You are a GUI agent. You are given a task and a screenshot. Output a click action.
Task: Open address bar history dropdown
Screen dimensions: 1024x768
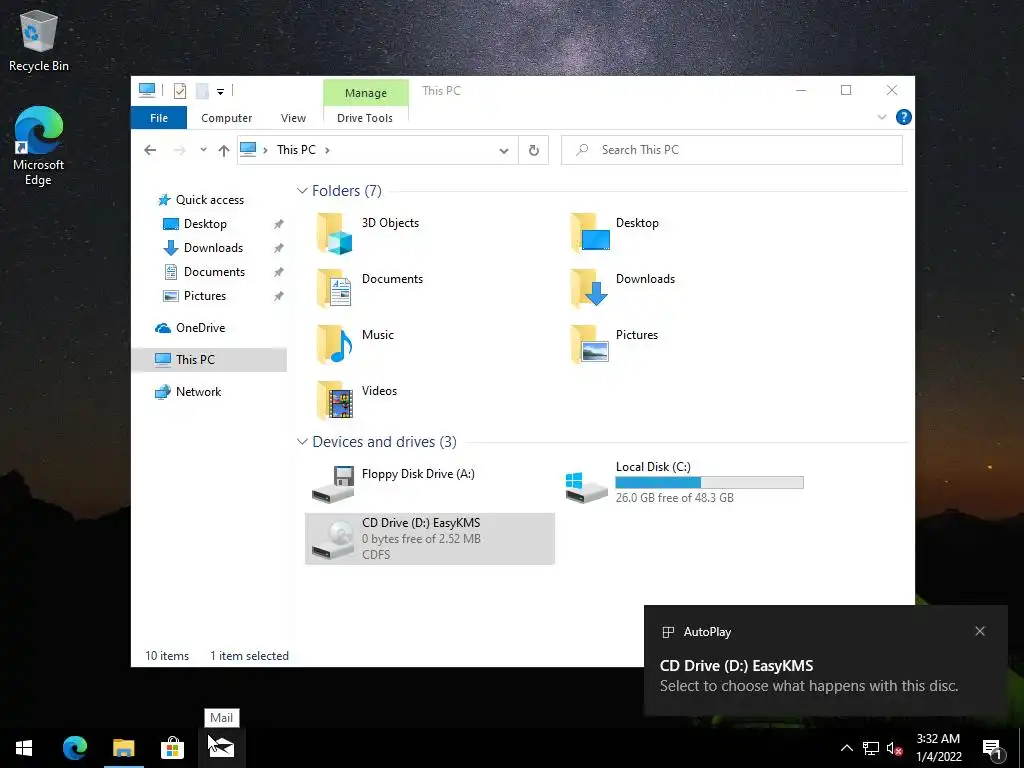(x=504, y=151)
